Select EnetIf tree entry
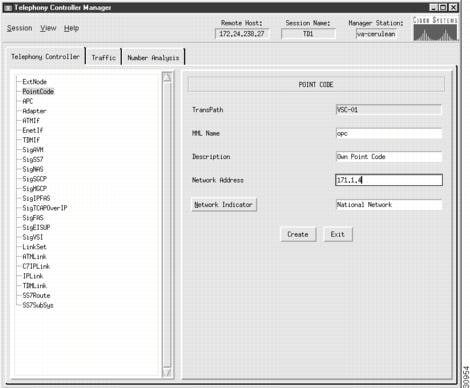The height and width of the screenshot is (388, 470). tap(32, 130)
